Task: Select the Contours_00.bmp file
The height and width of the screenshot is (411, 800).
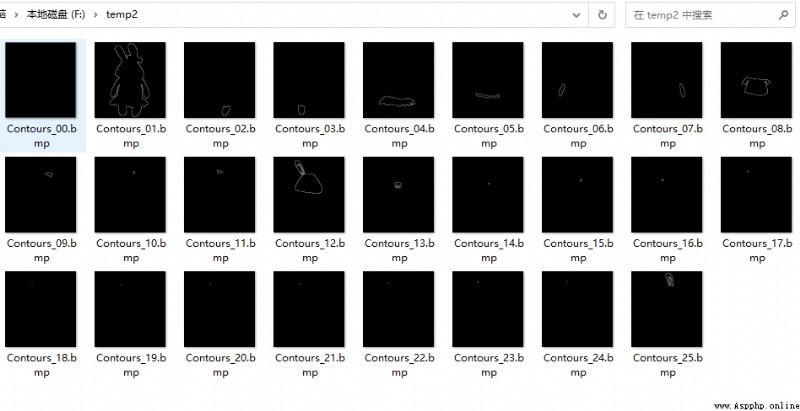Action: pyautogui.click(x=42, y=95)
